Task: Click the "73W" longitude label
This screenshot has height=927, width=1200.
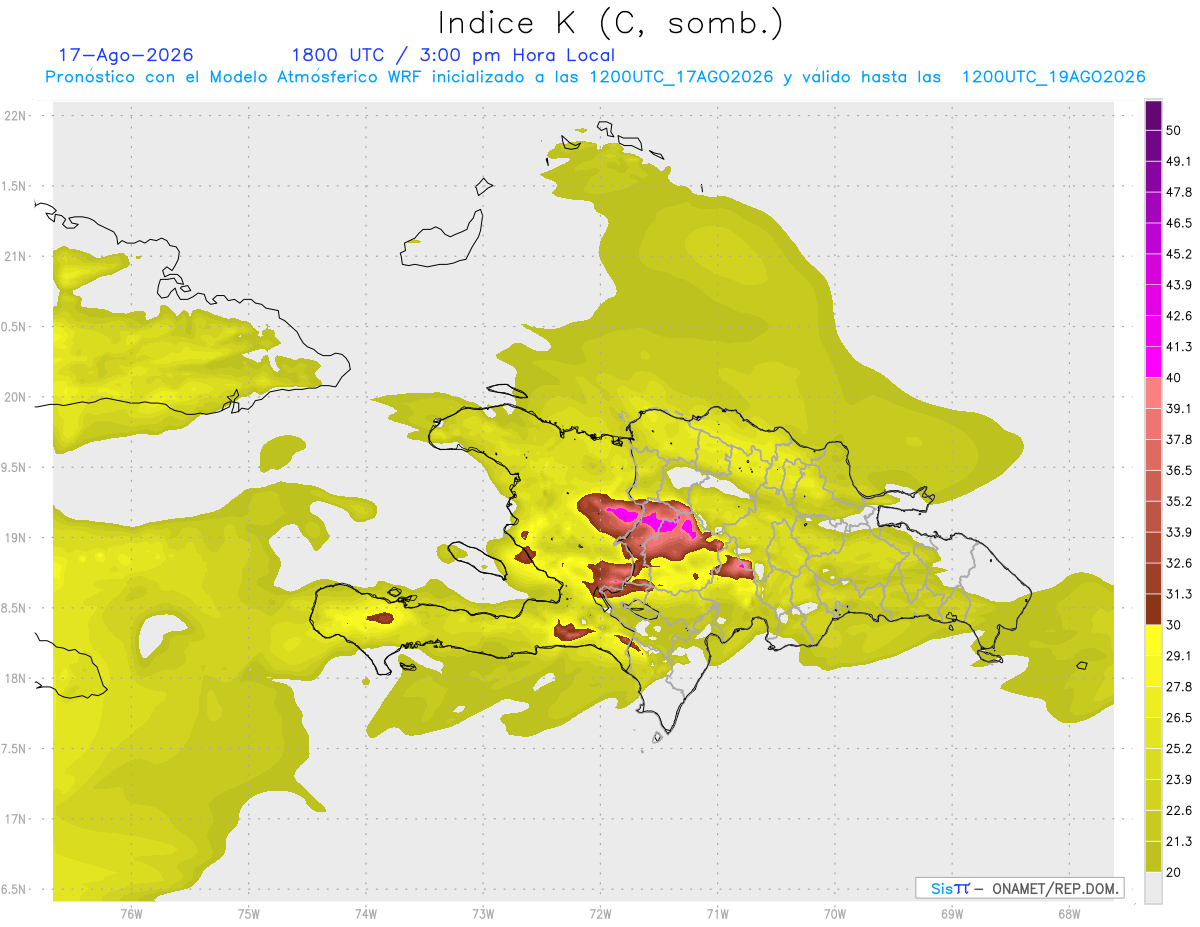Action: (x=483, y=914)
